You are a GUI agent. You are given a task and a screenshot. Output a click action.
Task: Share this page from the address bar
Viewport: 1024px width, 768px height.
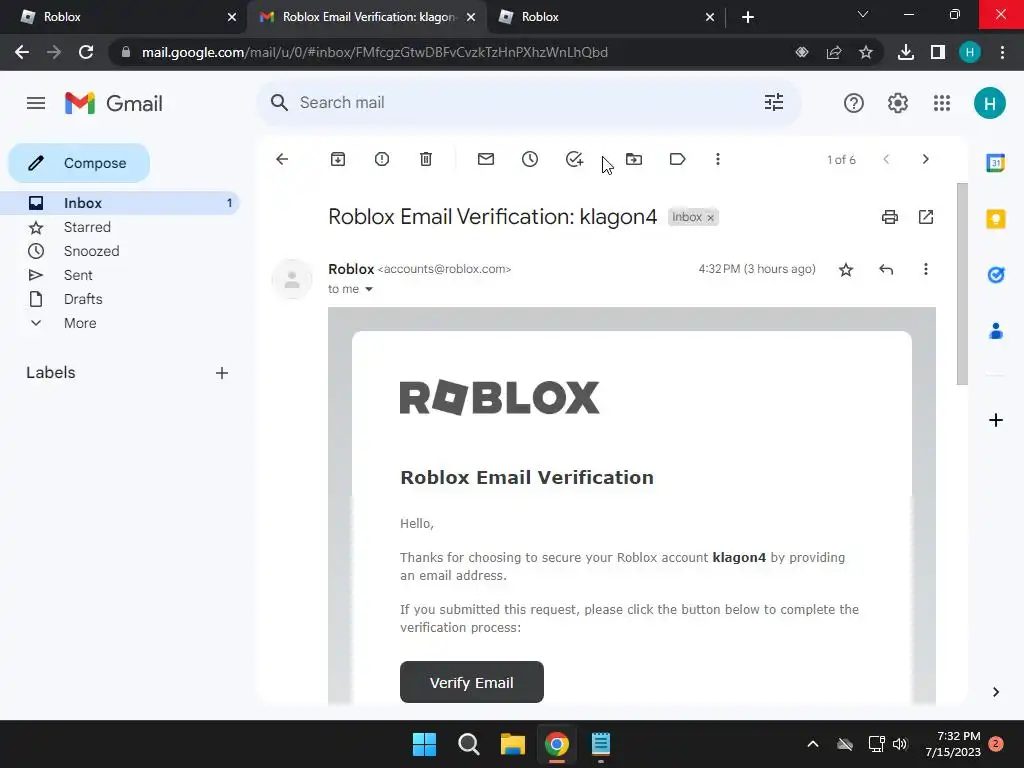834,52
